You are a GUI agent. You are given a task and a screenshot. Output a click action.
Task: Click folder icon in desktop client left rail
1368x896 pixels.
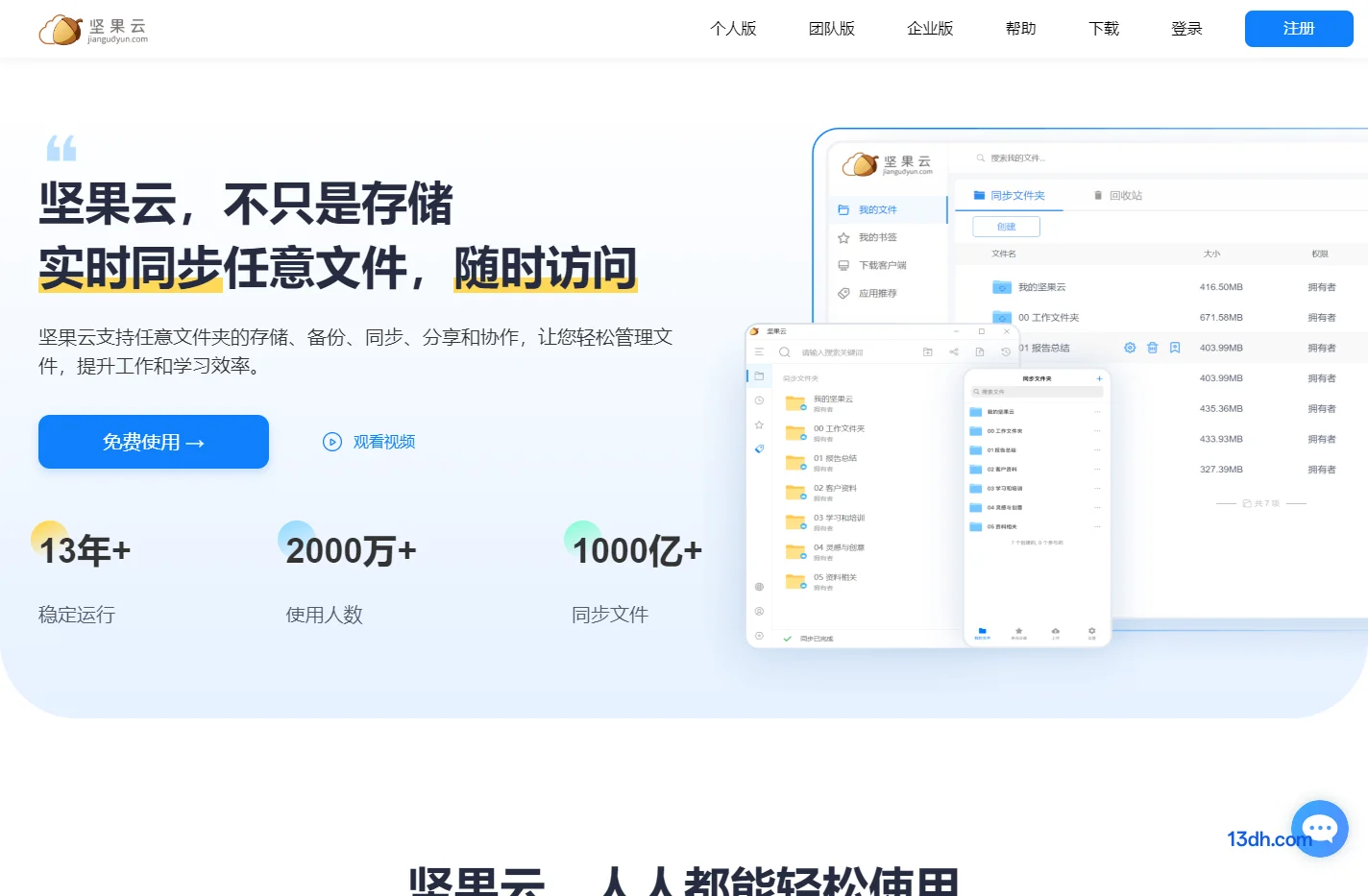[759, 375]
